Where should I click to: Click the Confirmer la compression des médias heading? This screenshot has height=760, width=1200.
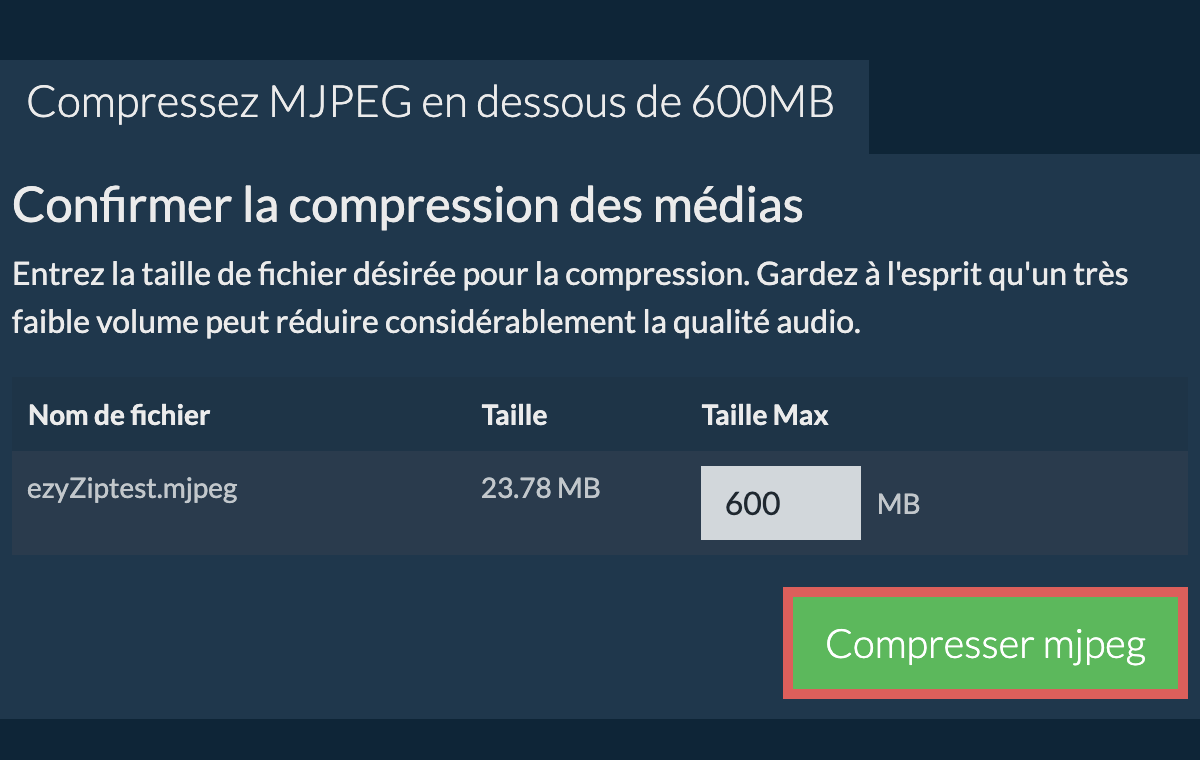point(407,206)
